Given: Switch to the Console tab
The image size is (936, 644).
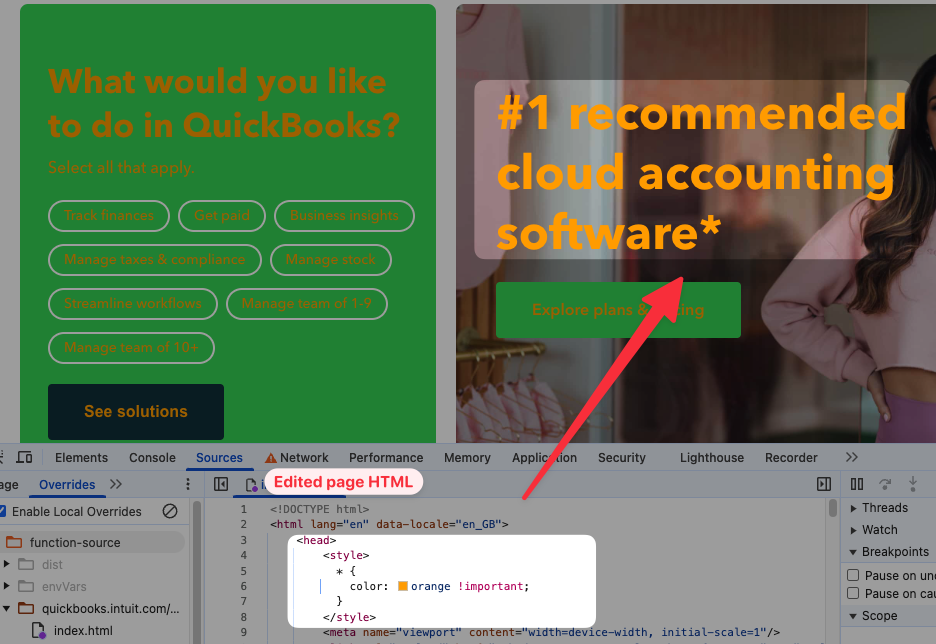Looking at the screenshot, I should (x=152, y=458).
